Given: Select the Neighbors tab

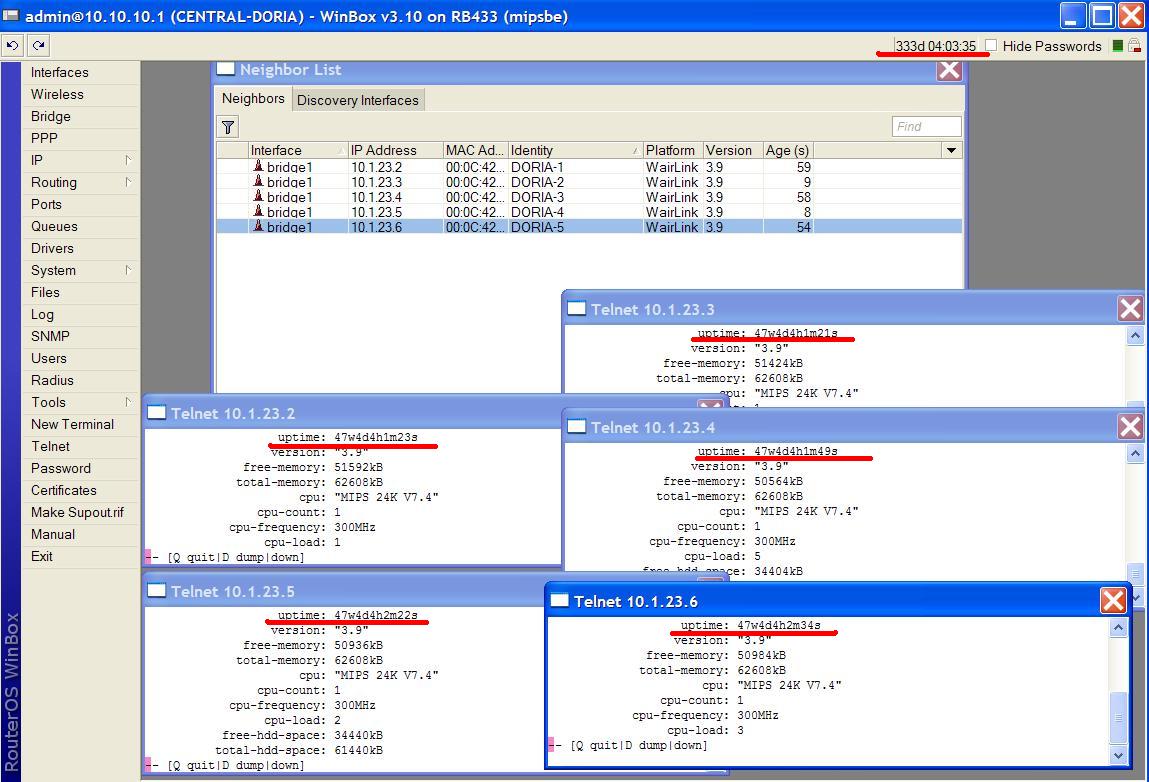Looking at the screenshot, I should coord(252,99).
